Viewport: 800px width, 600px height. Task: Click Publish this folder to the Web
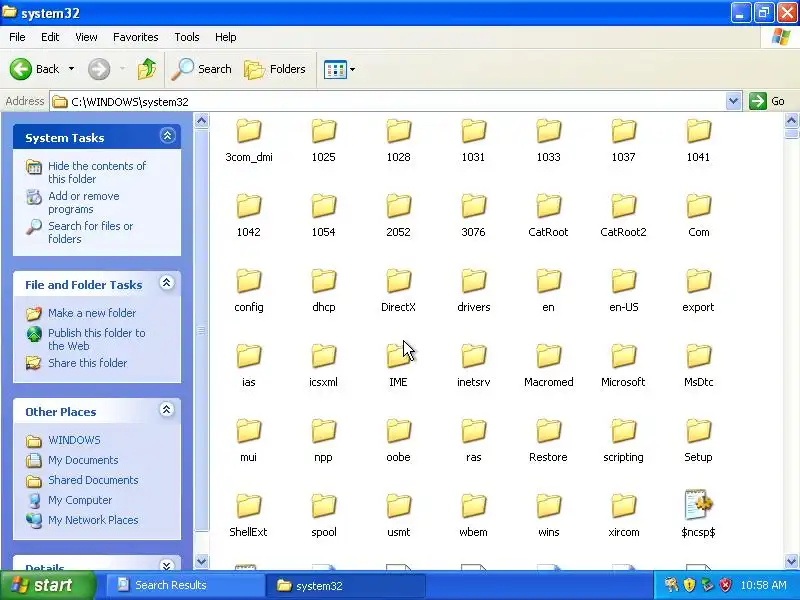click(x=96, y=339)
